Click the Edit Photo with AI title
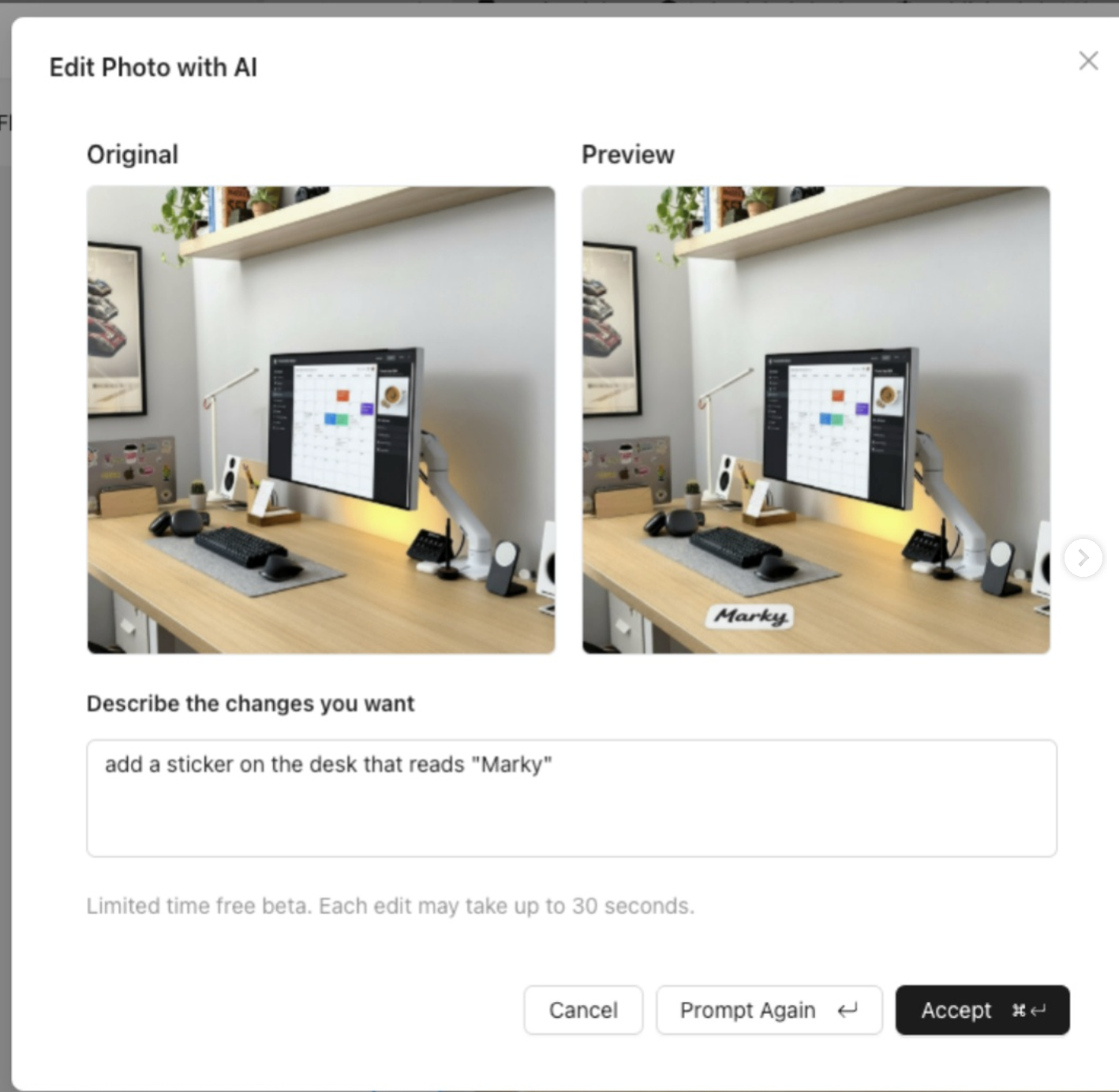The image size is (1119, 1092). (153, 68)
